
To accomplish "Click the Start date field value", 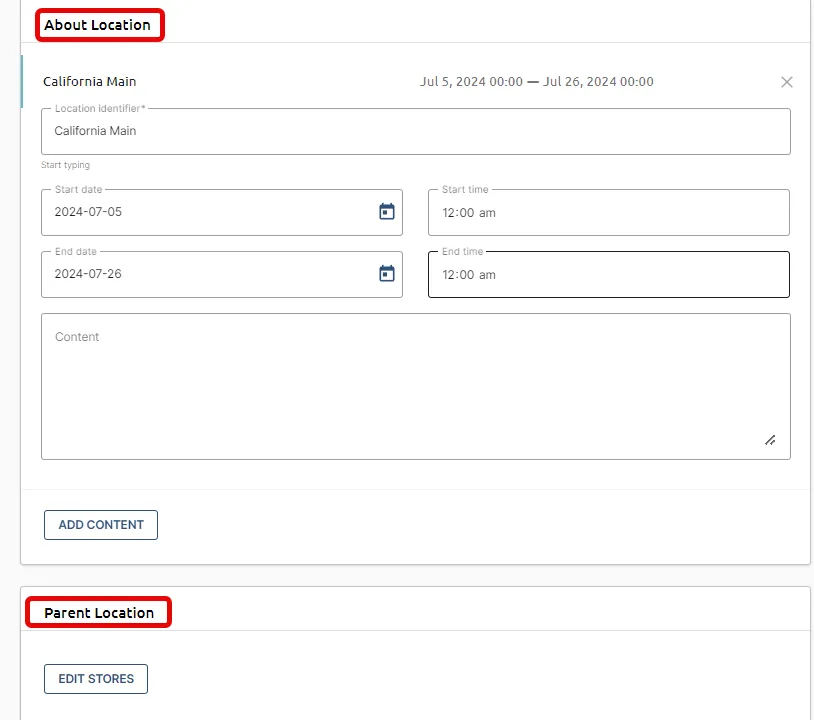I will (x=88, y=212).
